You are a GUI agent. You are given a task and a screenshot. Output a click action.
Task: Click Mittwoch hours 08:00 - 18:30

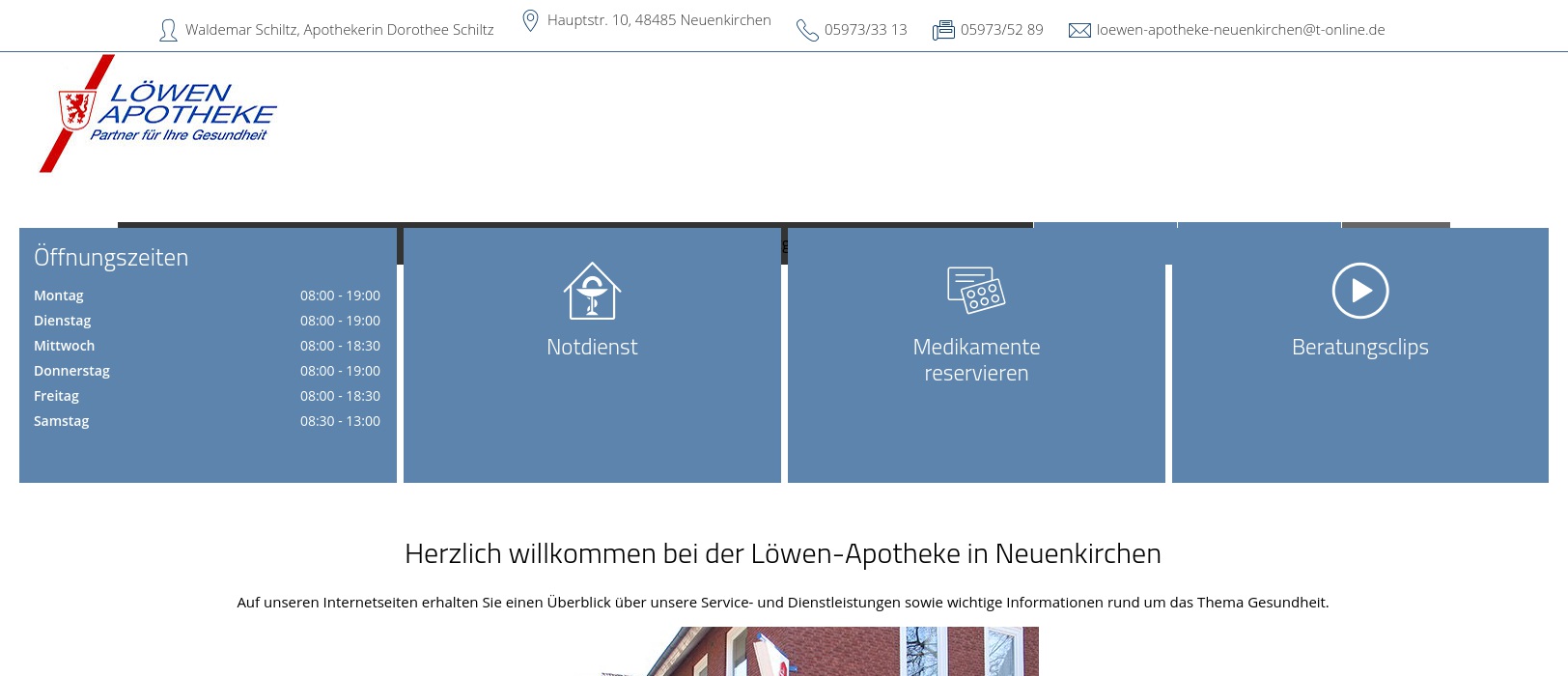point(340,346)
